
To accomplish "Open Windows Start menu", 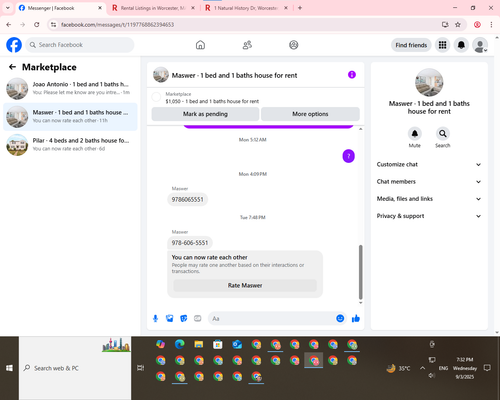I will tap(9, 368).
